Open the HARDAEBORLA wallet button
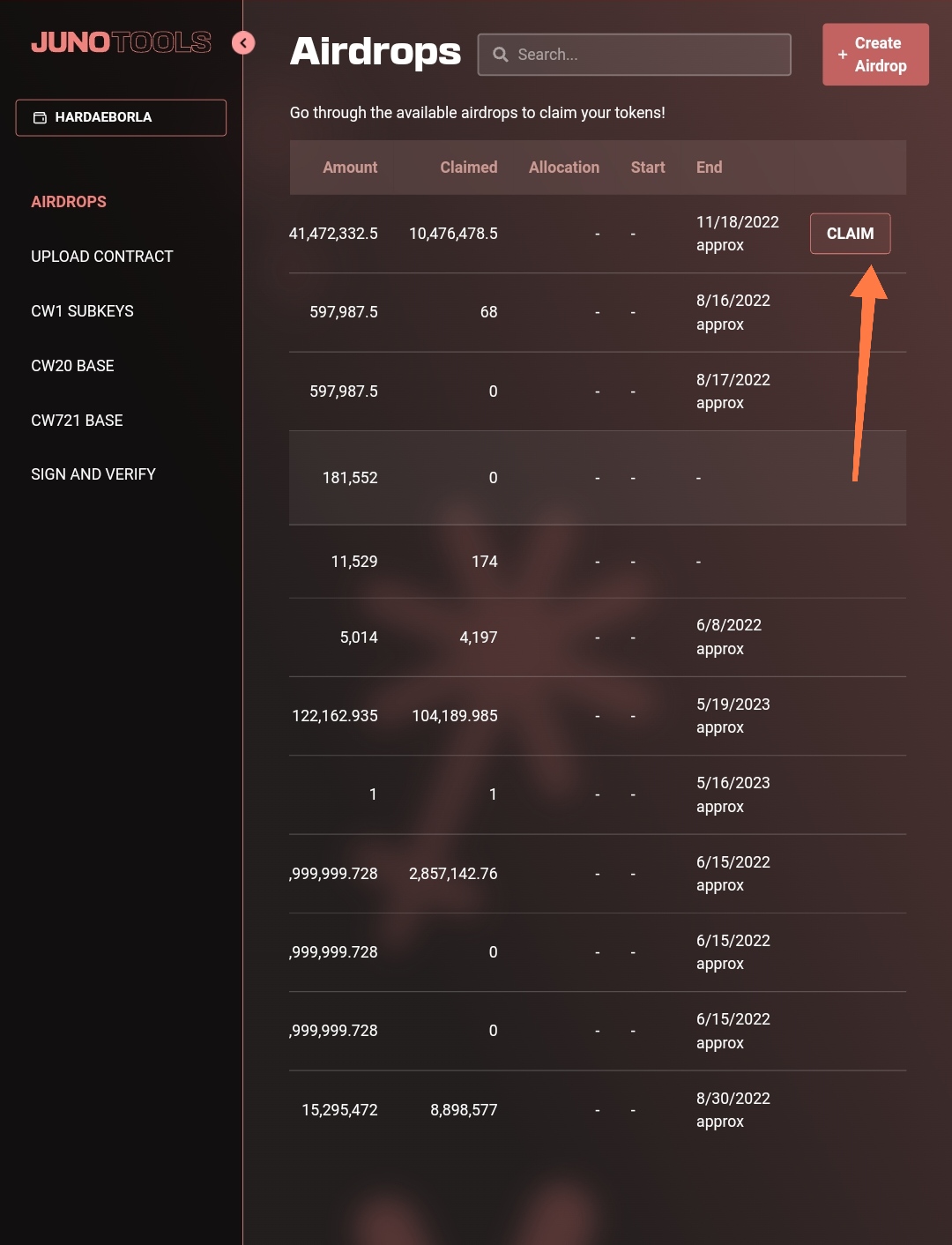Viewport: 952px width, 1245px height. (121, 117)
